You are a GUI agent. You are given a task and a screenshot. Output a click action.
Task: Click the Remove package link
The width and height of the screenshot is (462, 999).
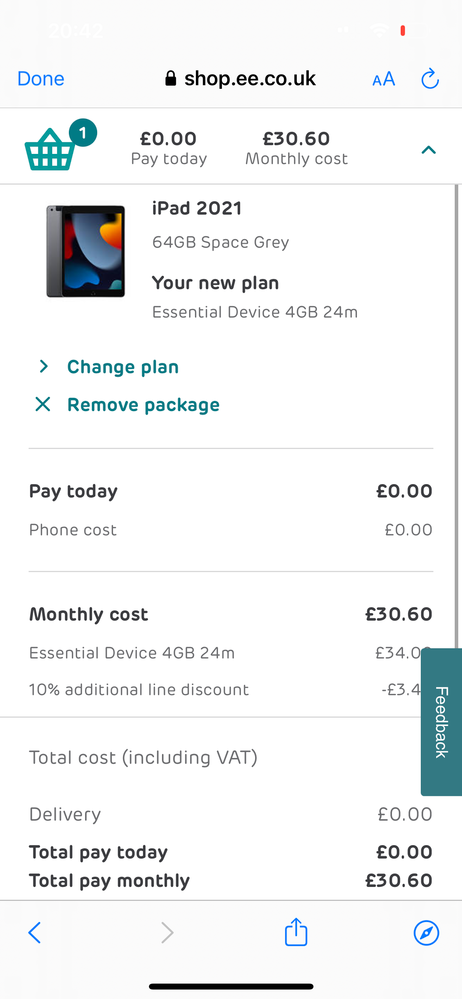[x=143, y=405]
